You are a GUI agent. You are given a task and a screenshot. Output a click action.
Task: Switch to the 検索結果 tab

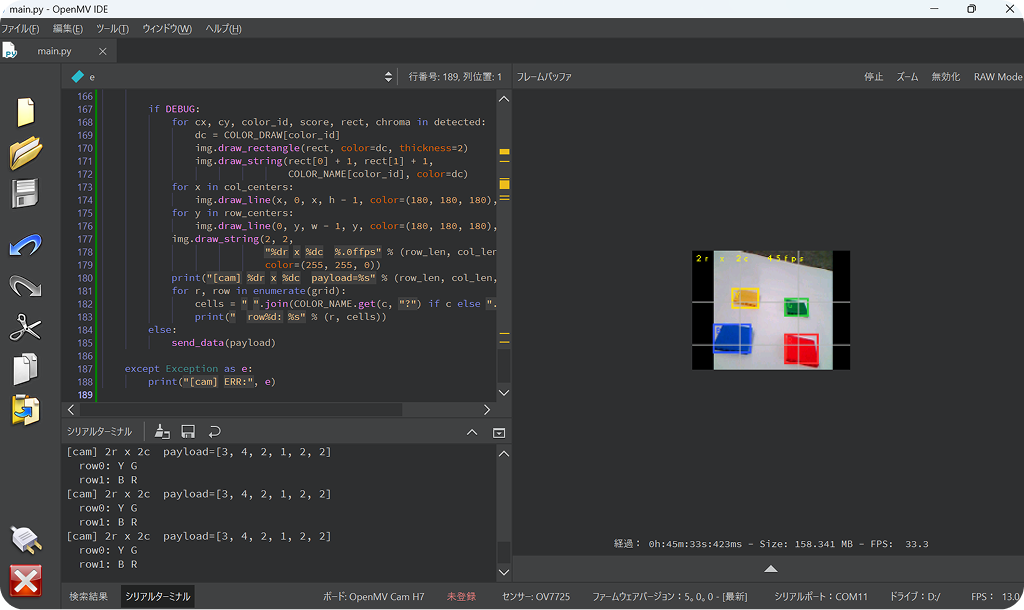[88, 596]
